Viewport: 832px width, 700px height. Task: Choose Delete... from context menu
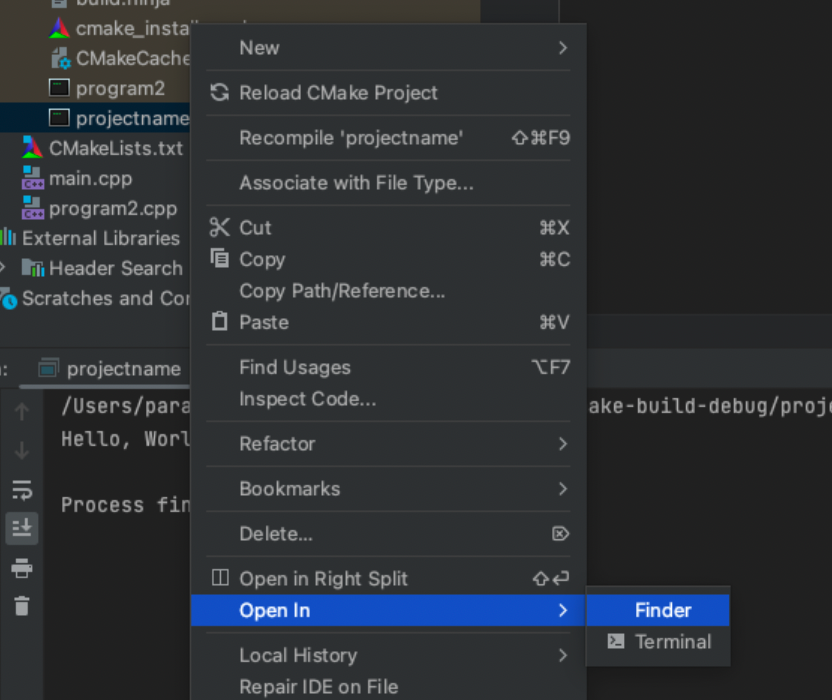[388, 534]
